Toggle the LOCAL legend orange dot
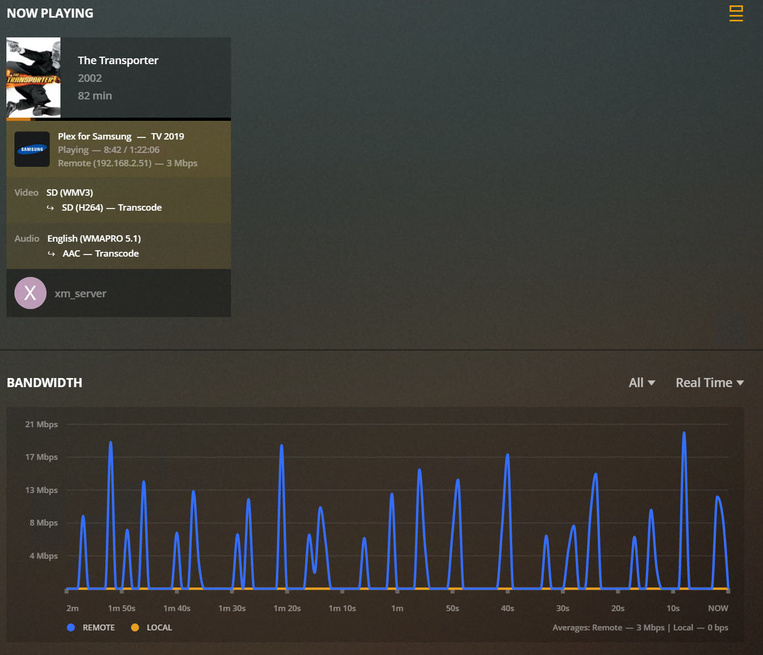The image size is (763, 655). tap(135, 627)
